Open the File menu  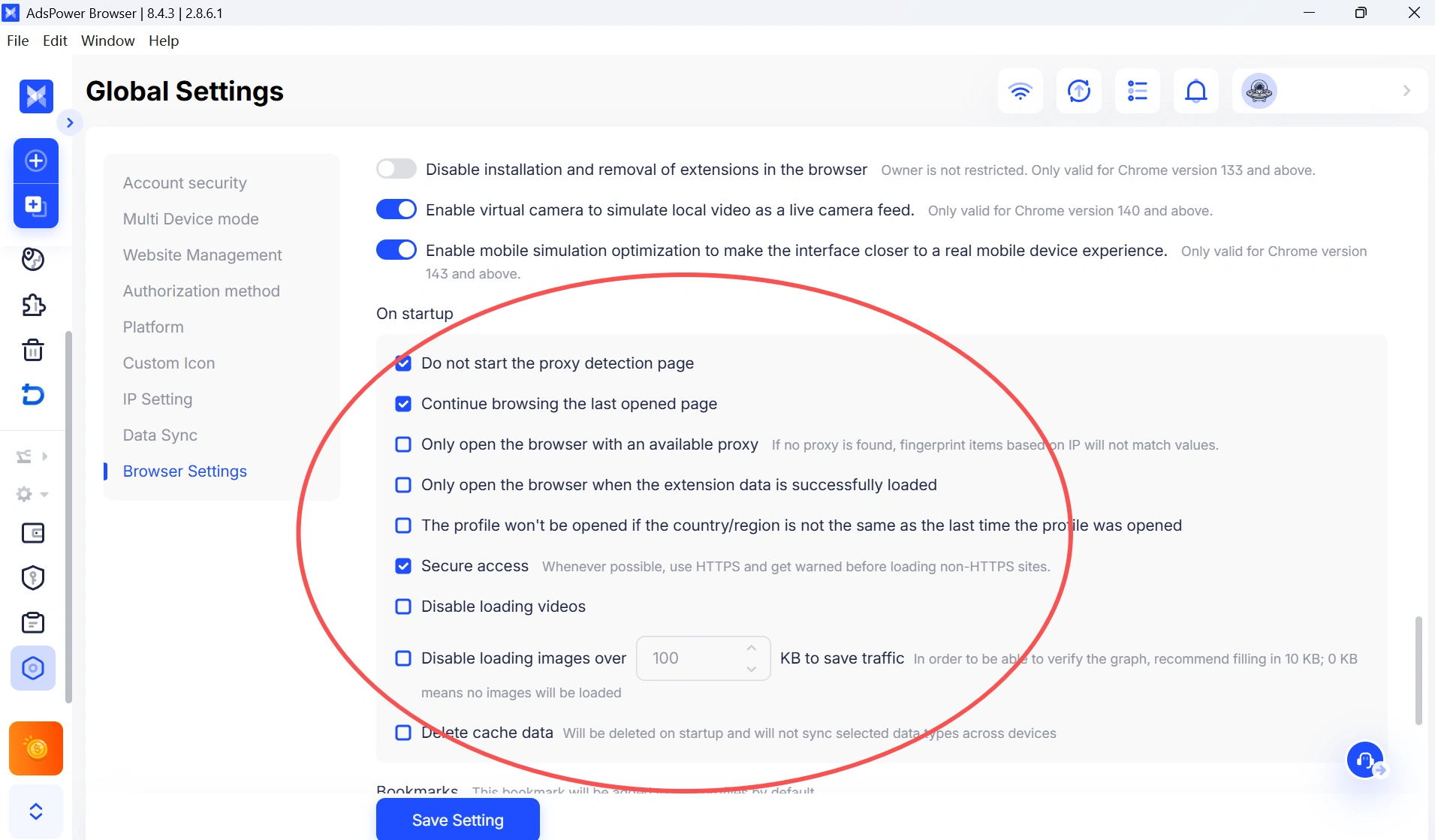point(18,41)
